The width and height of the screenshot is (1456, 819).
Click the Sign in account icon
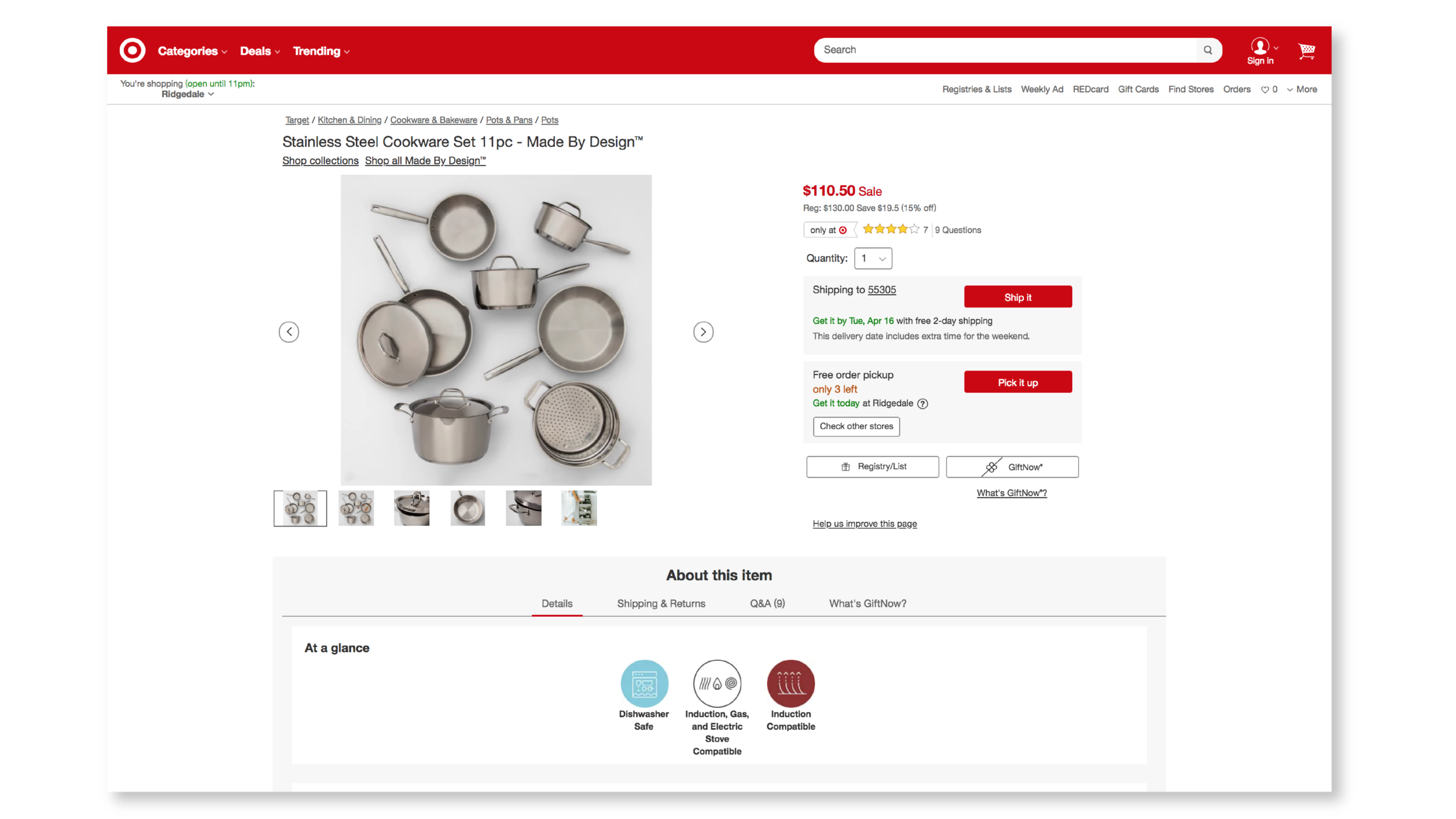tap(1260, 51)
